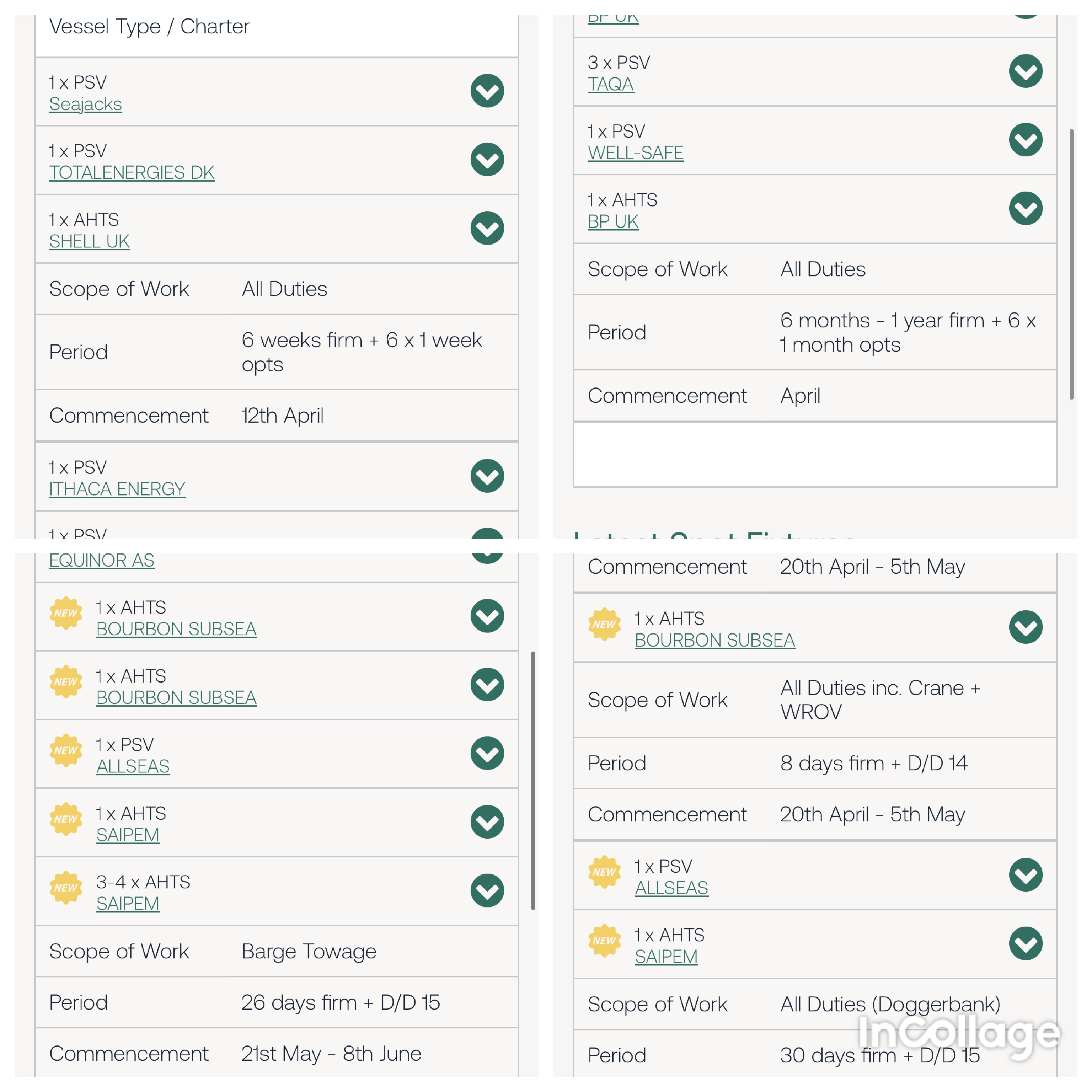
Task: Expand chevron of ALLSEAS row in bottom-left panel
Action: coord(487,754)
